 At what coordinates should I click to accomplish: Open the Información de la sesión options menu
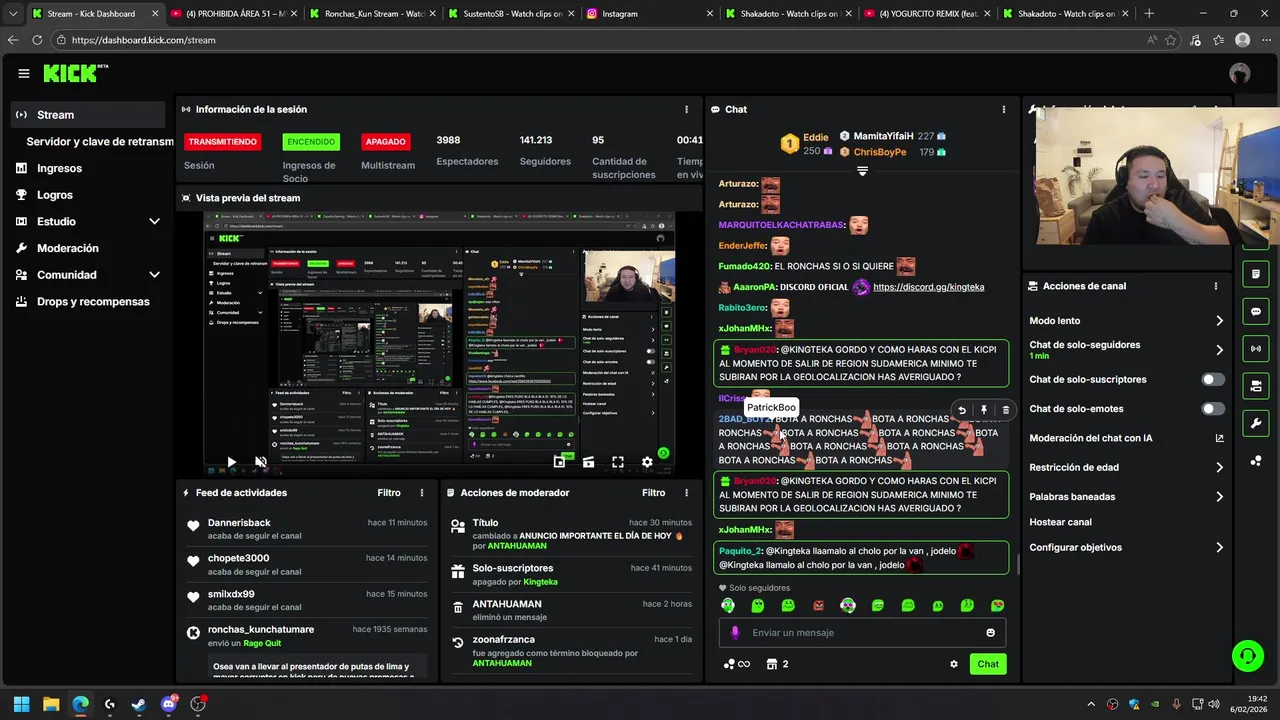pyautogui.click(x=686, y=109)
